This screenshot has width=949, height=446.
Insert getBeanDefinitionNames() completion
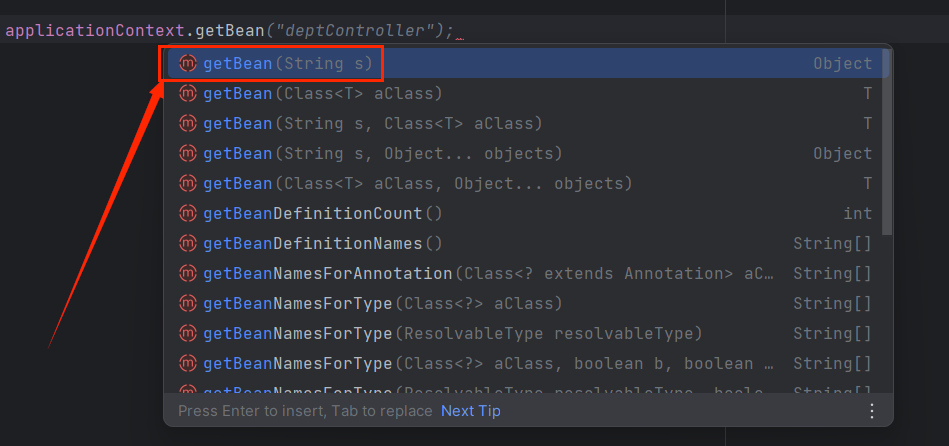322,244
